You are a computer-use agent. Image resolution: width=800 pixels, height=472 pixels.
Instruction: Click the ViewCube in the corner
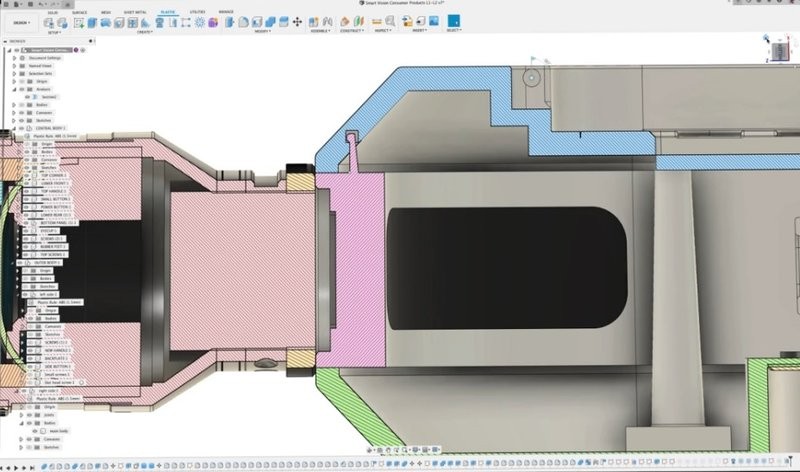[774, 48]
